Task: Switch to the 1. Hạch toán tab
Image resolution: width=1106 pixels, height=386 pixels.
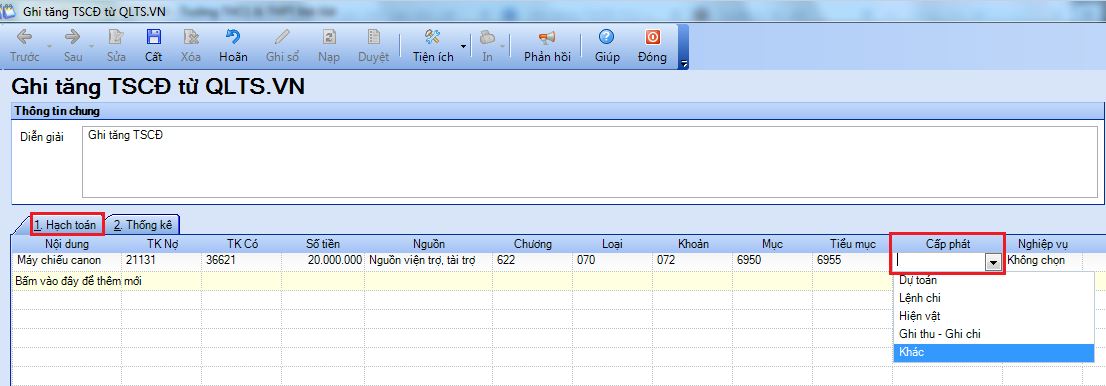Action: coord(65,224)
